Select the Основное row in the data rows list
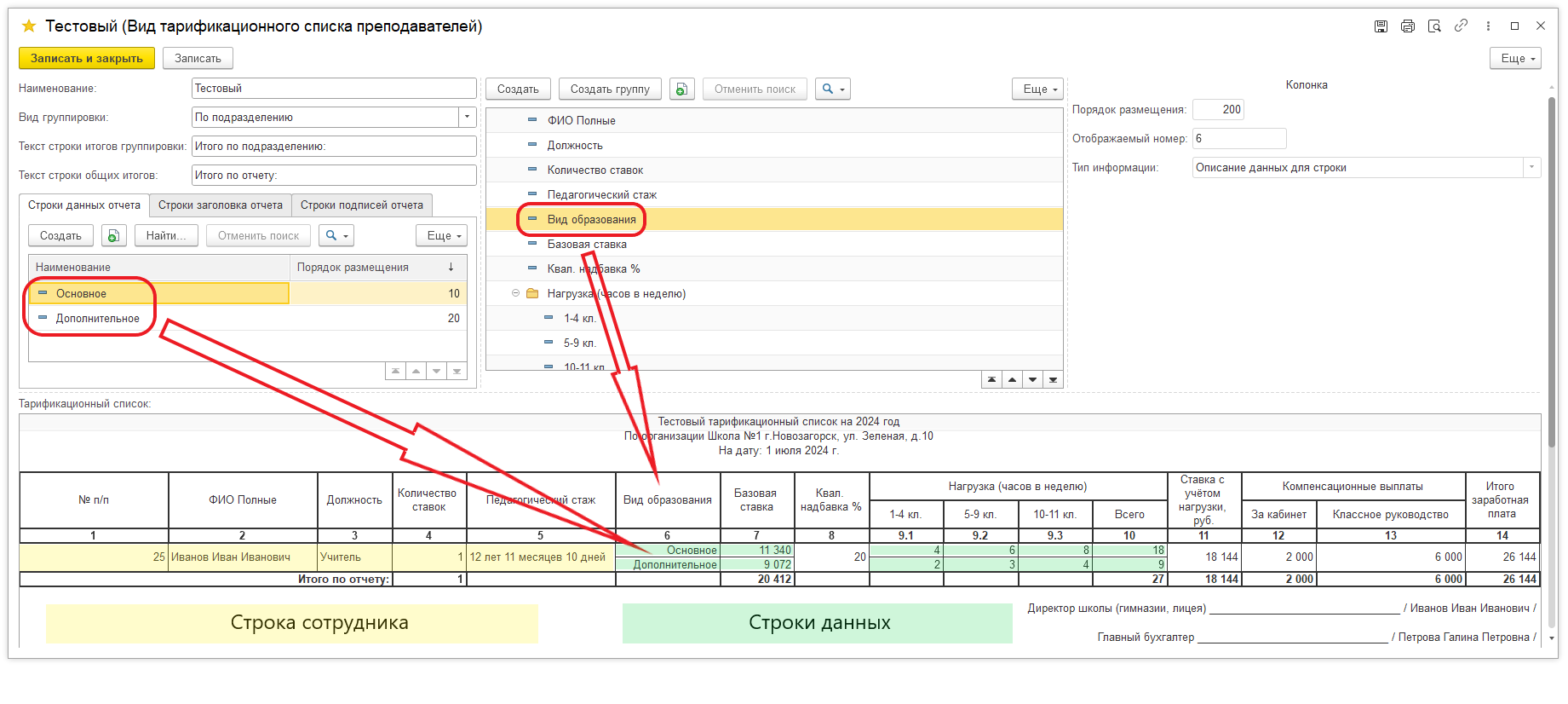This screenshot has width=1568, height=704. pos(247,293)
